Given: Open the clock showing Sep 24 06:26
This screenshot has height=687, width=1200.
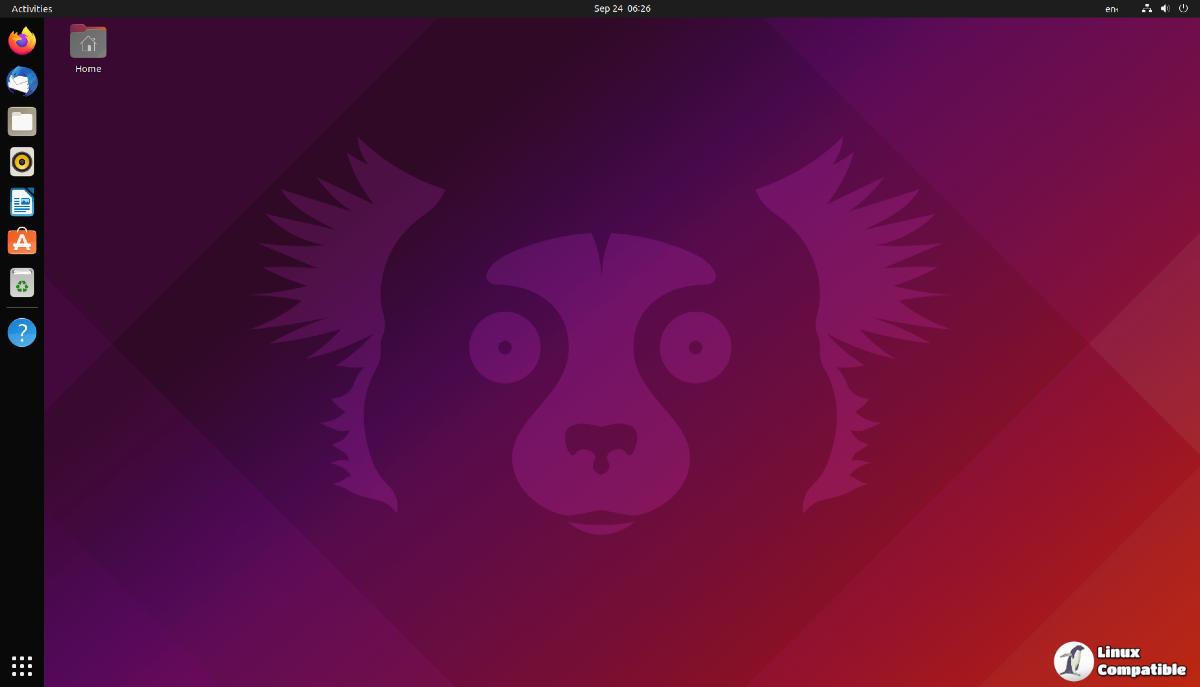Looking at the screenshot, I should (x=622, y=9).
